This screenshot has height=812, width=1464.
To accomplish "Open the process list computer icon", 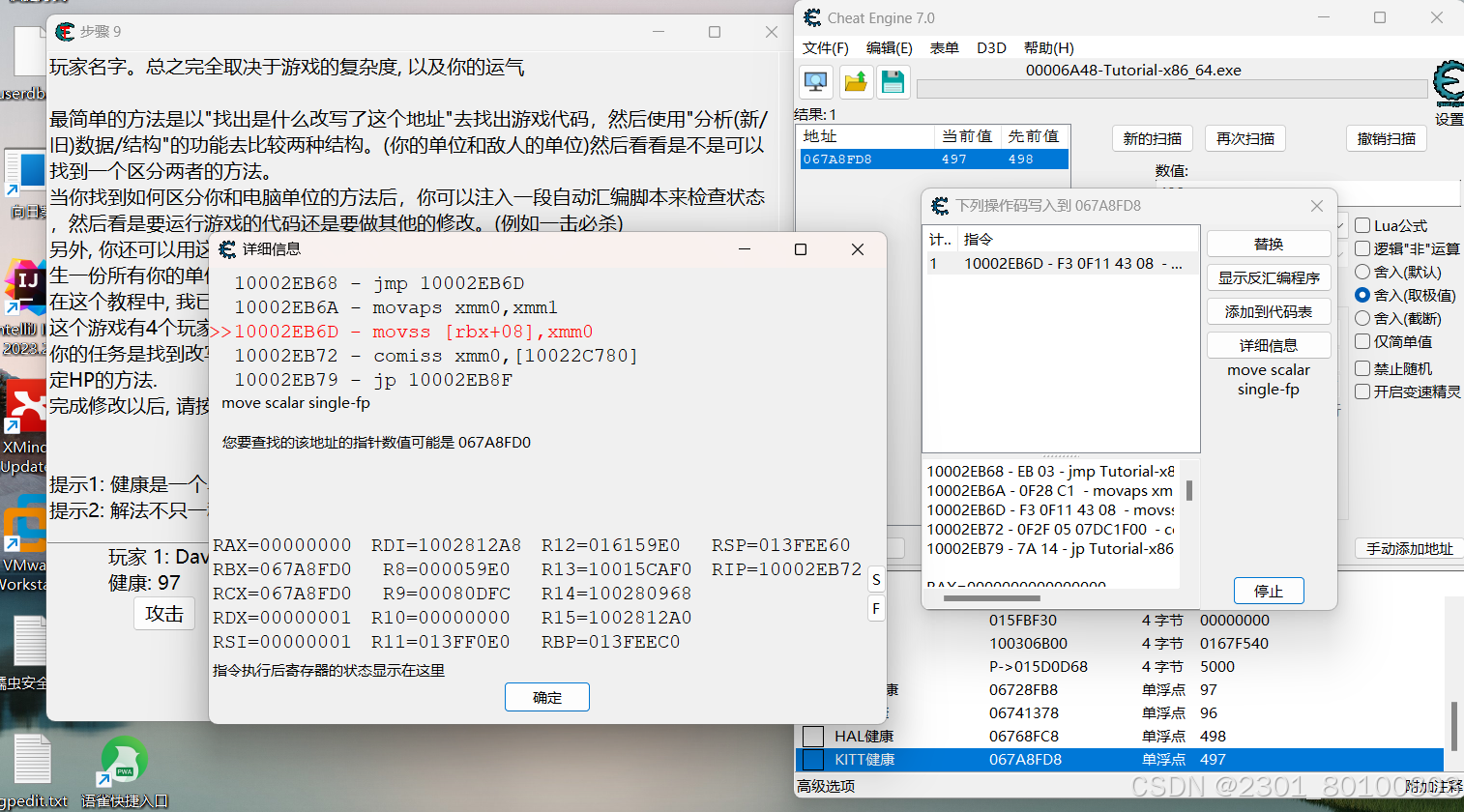I will [x=816, y=82].
